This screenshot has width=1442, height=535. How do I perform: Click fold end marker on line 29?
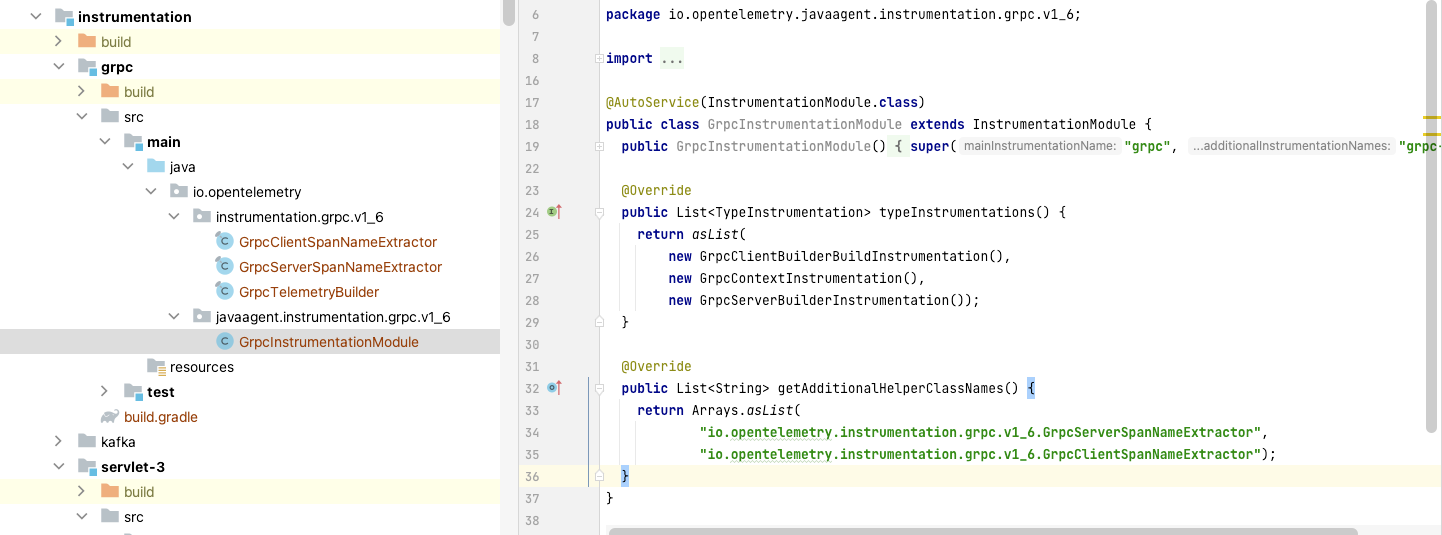[x=599, y=322]
